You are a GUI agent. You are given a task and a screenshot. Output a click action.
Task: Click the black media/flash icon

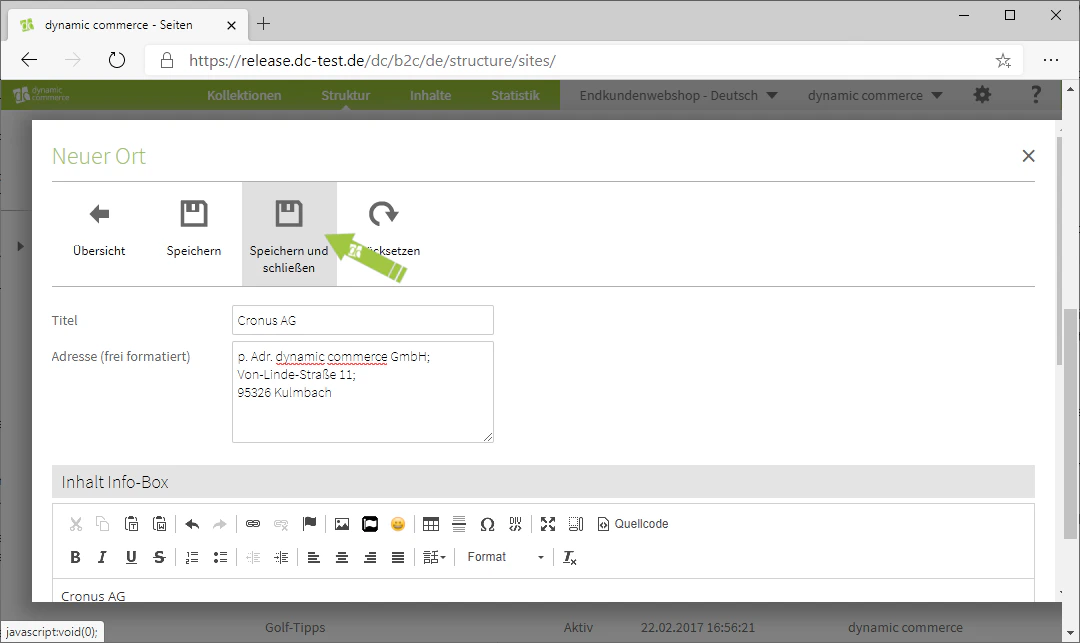370,524
